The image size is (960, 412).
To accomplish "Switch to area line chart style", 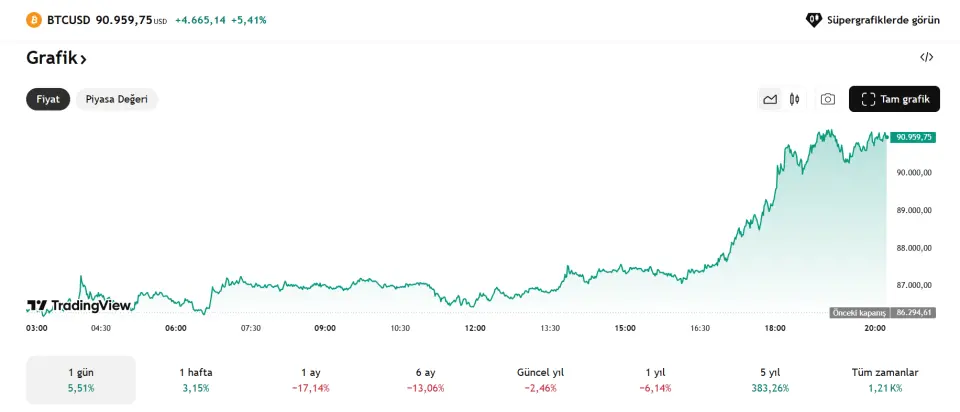I will pyautogui.click(x=770, y=99).
